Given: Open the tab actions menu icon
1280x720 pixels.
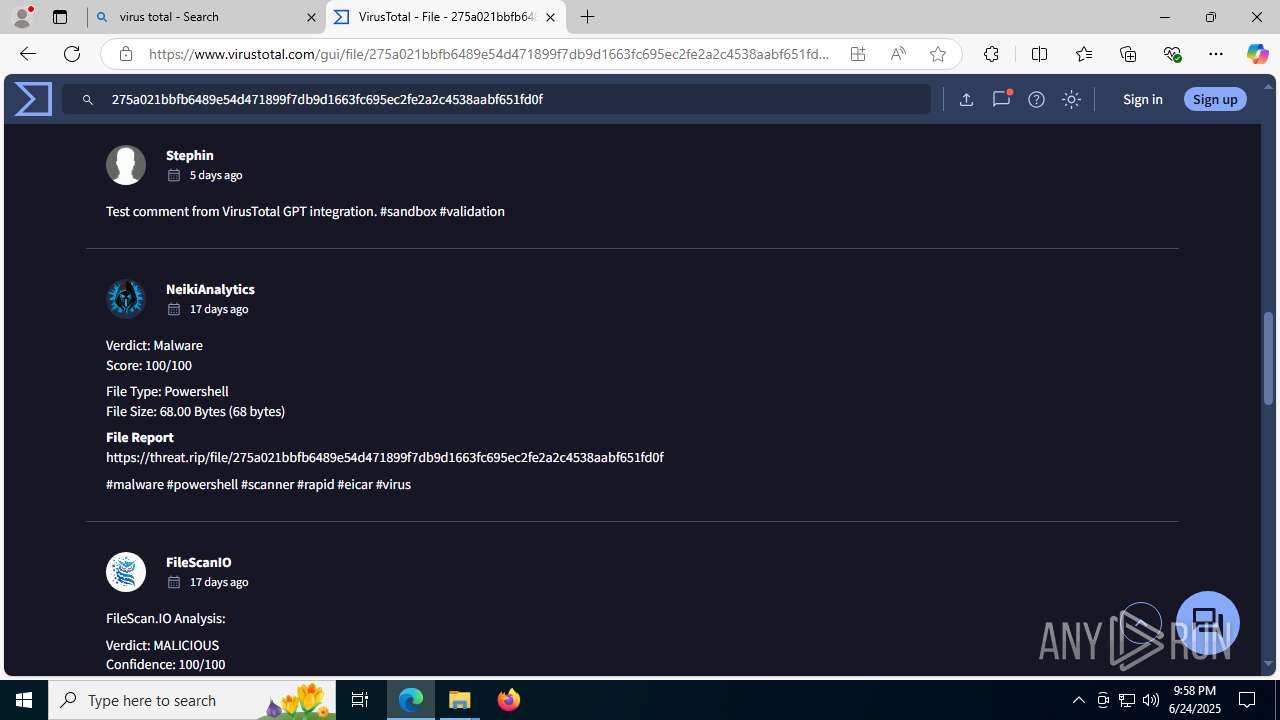Looking at the screenshot, I should [60, 17].
